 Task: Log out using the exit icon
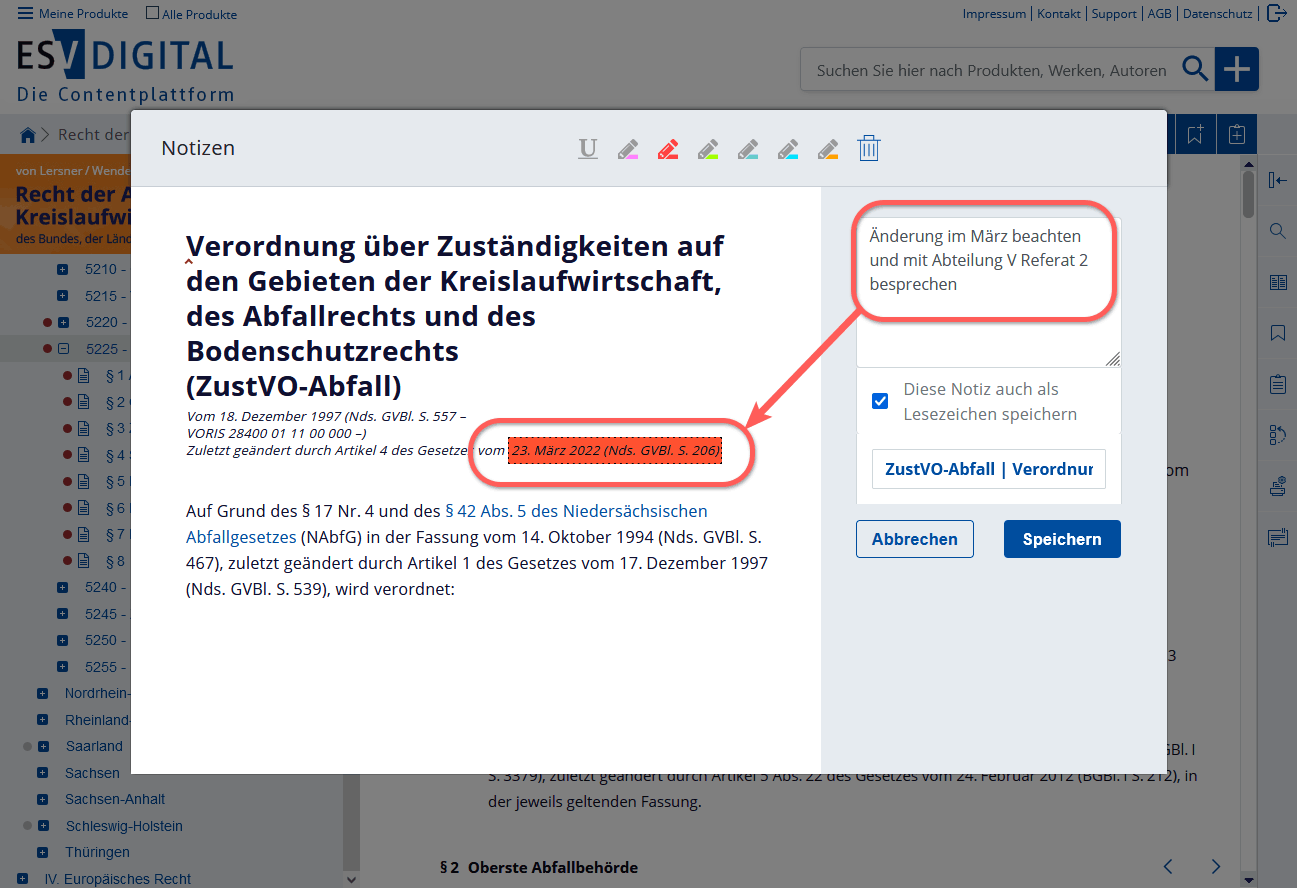pos(1277,13)
